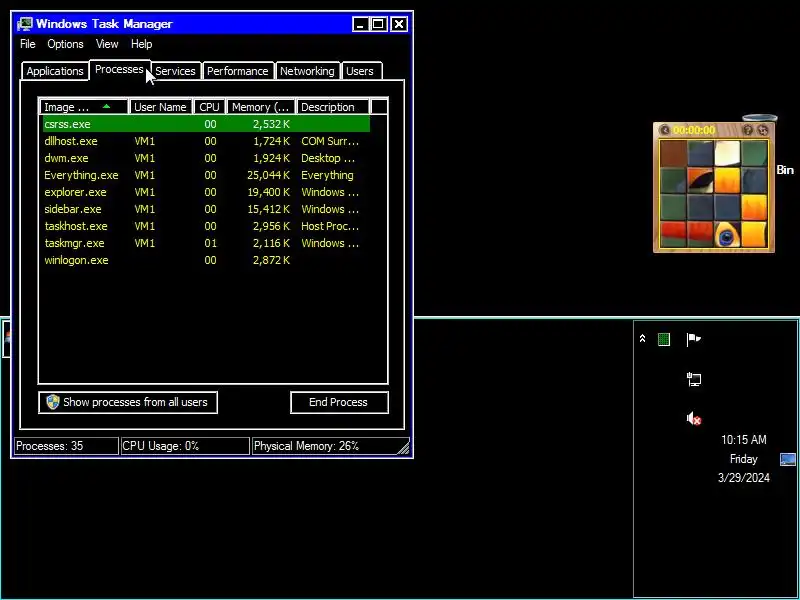Open the clock showing 10:15 AM
The image size is (800, 600).
[743, 440]
